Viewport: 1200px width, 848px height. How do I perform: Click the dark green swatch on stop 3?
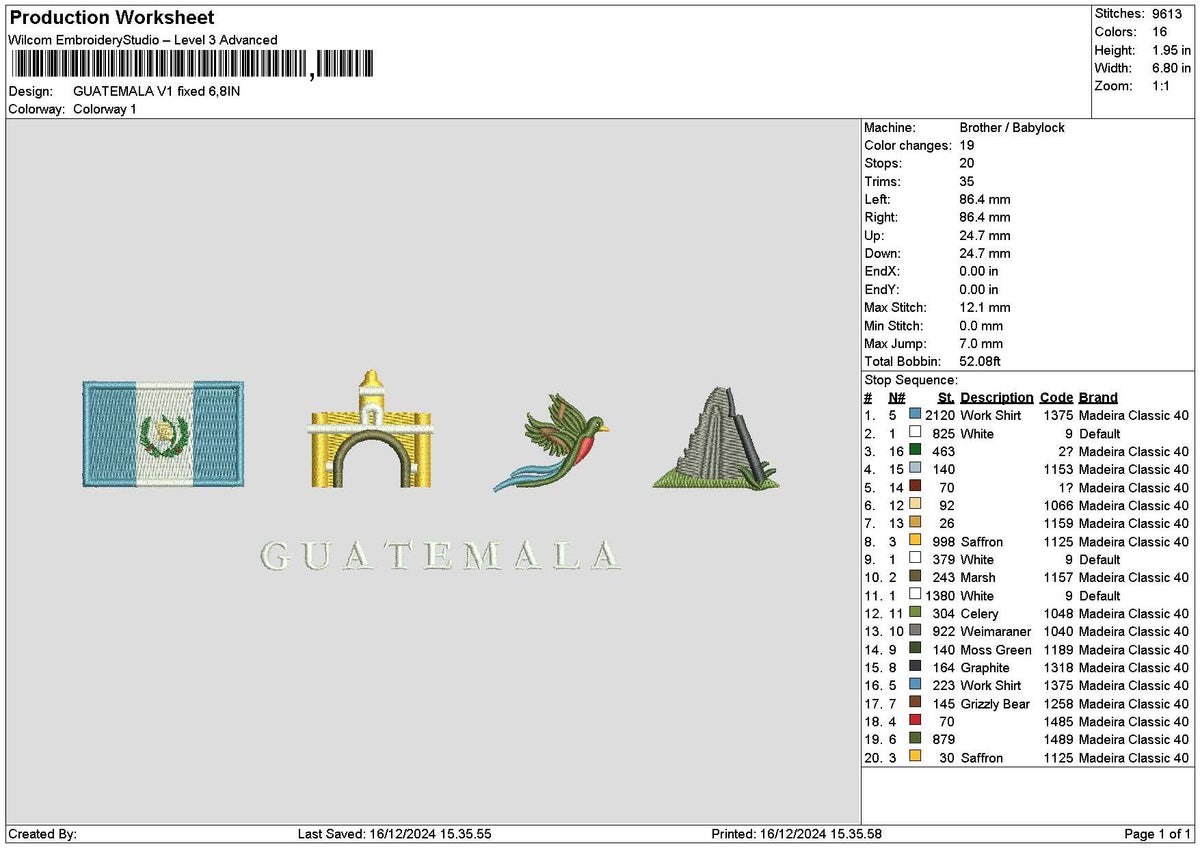pos(915,450)
